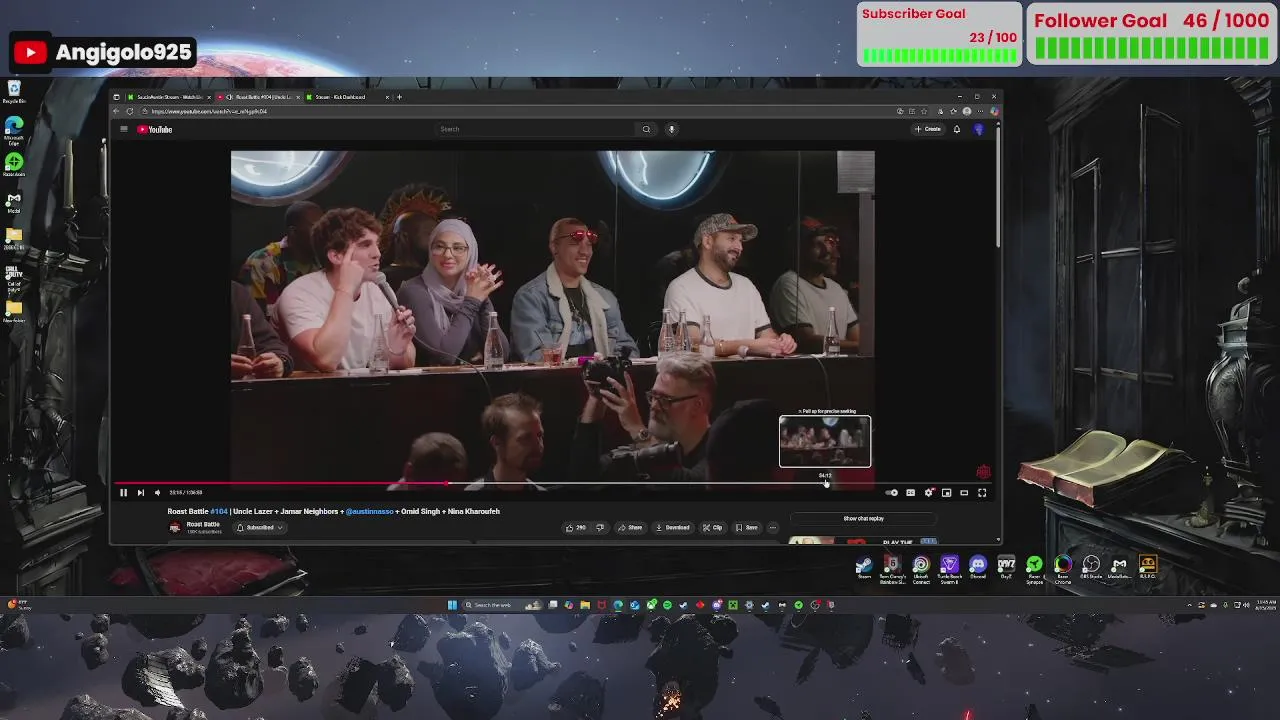The image size is (1280, 720).
Task: Reload the page in browser
Action: pyautogui.click(x=130, y=111)
